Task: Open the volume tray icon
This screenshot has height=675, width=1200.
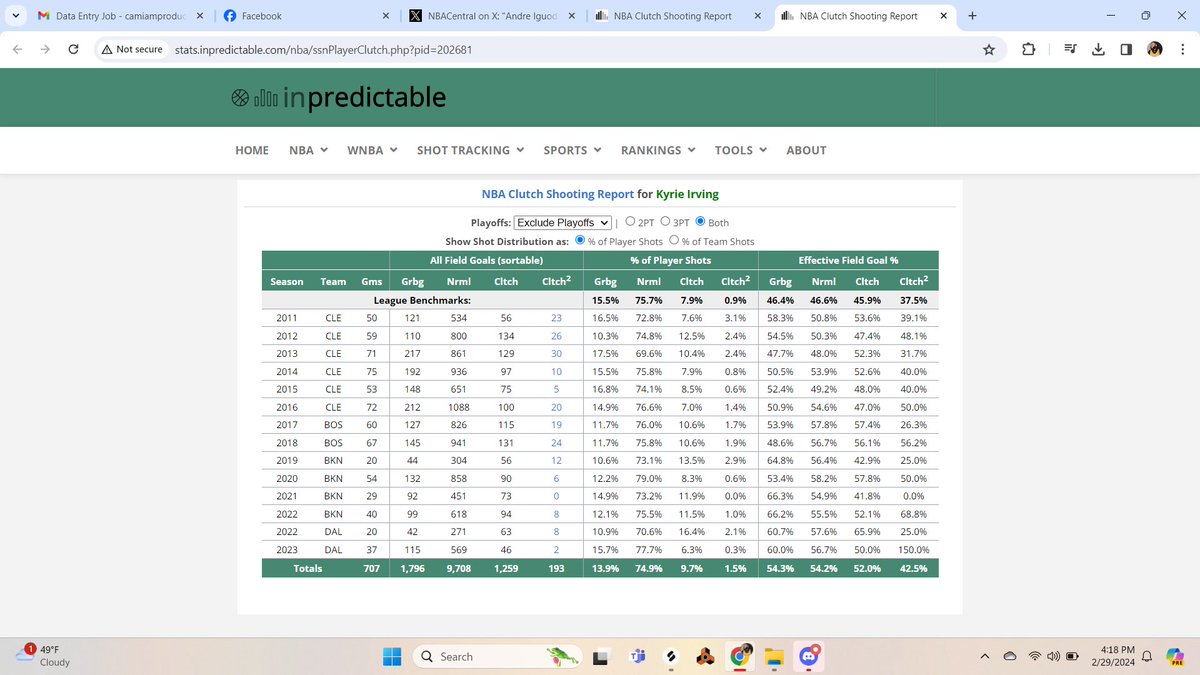Action: [x=1053, y=657]
